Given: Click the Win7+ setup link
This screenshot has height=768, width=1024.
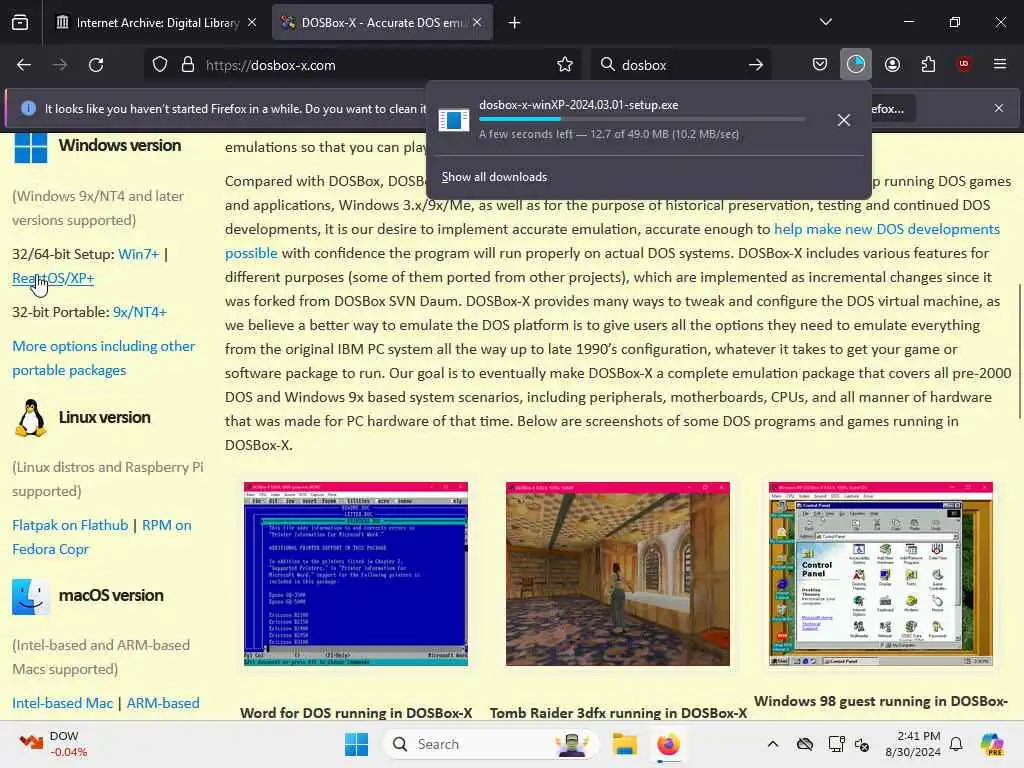Looking at the screenshot, I should (x=138, y=254).
